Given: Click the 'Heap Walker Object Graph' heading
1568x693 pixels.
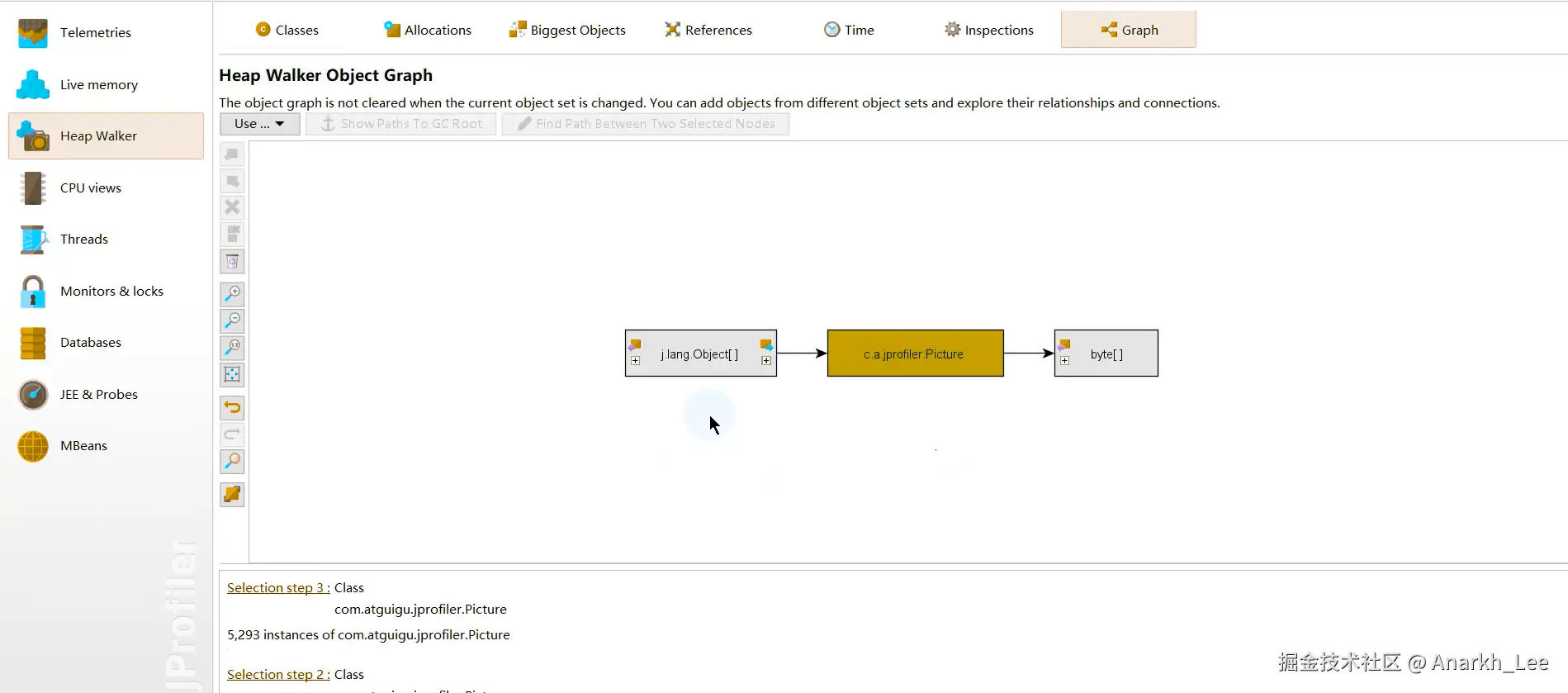Looking at the screenshot, I should [325, 75].
